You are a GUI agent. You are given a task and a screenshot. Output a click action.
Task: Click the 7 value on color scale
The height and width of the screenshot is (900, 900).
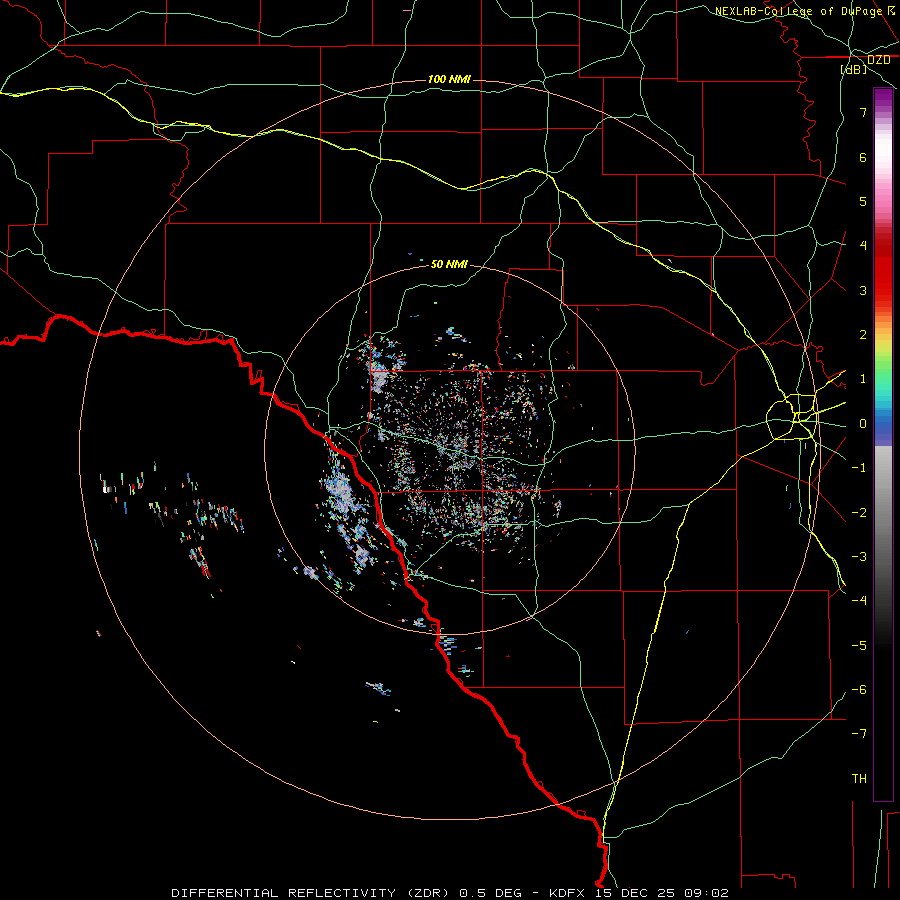click(863, 112)
